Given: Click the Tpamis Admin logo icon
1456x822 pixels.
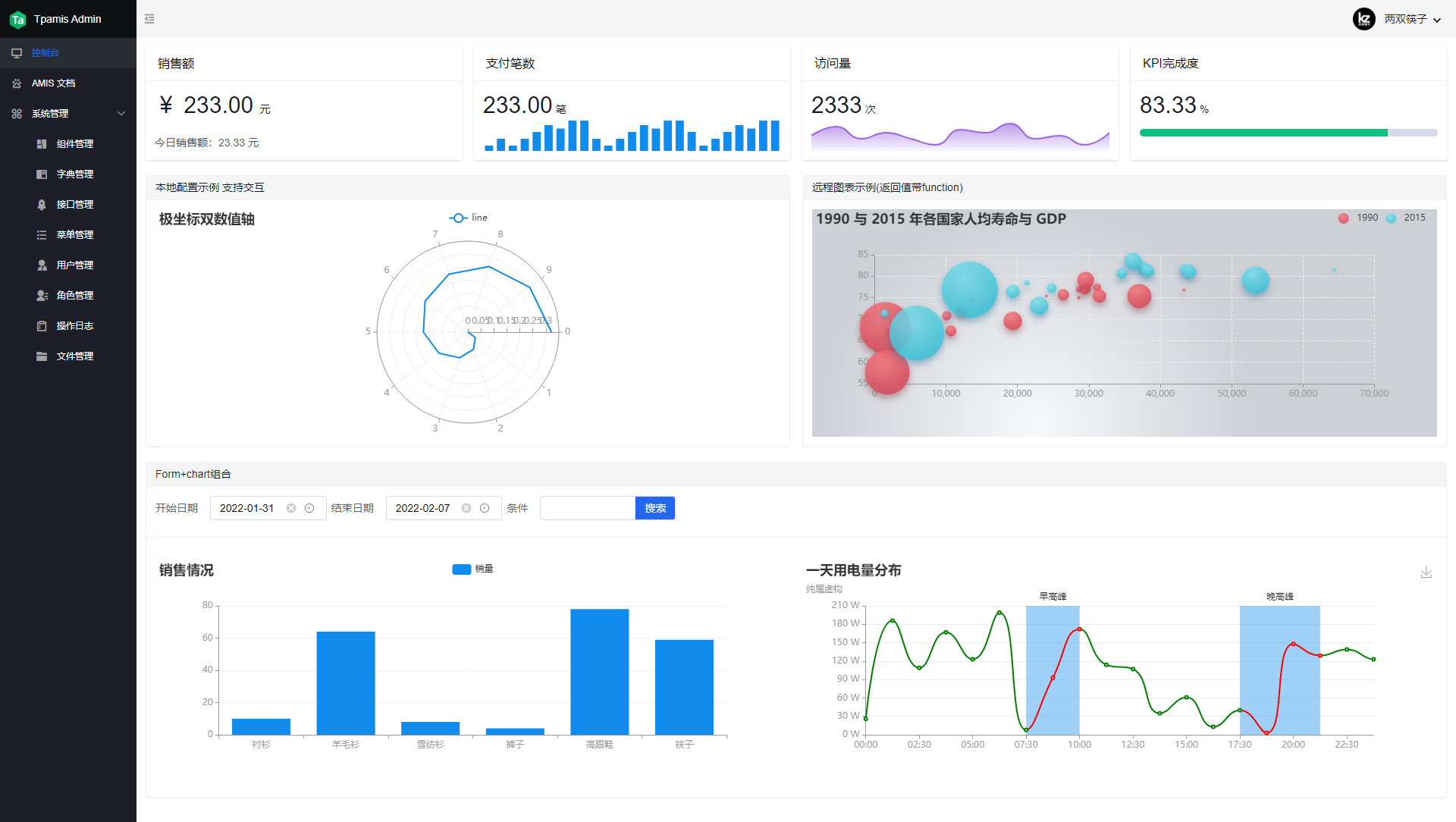Looking at the screenshot, I should coord(17,20).
